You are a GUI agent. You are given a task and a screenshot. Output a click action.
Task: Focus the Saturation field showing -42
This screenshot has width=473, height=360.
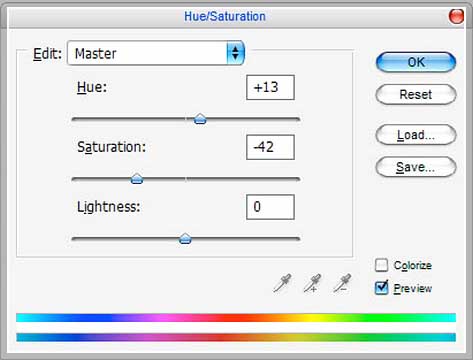(270, 147)
